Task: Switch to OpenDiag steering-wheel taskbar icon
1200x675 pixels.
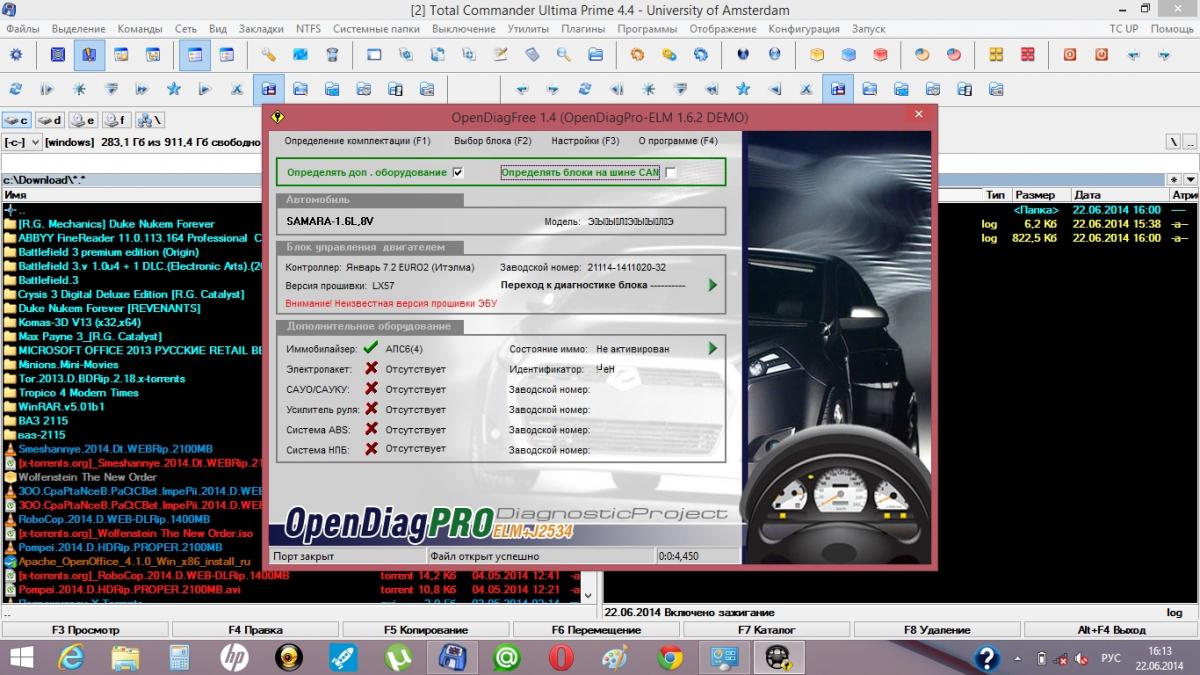Action: pos(777,657)
